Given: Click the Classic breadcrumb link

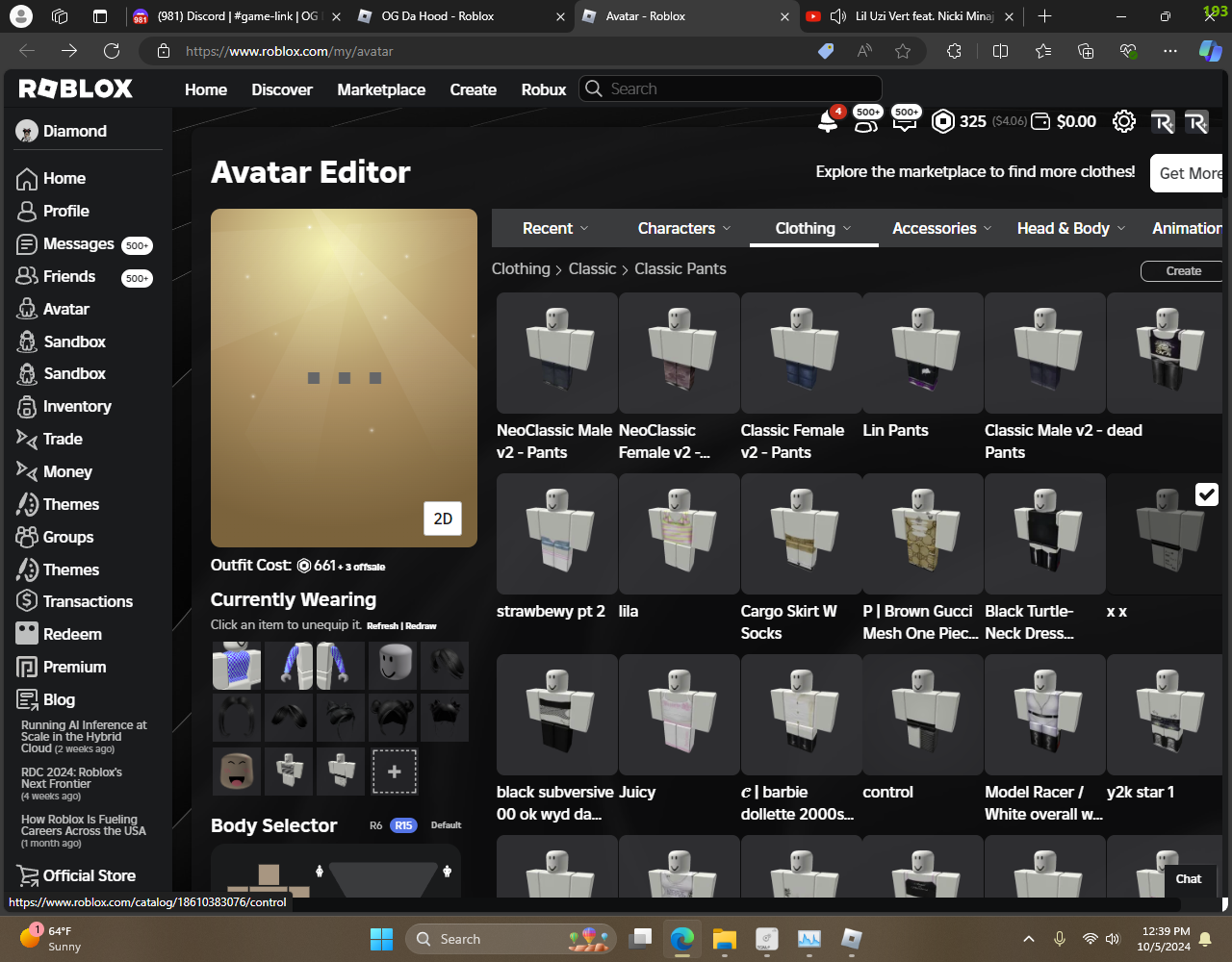Looking at the screenshot, I should pyautogui.click(x=592, y=268).
